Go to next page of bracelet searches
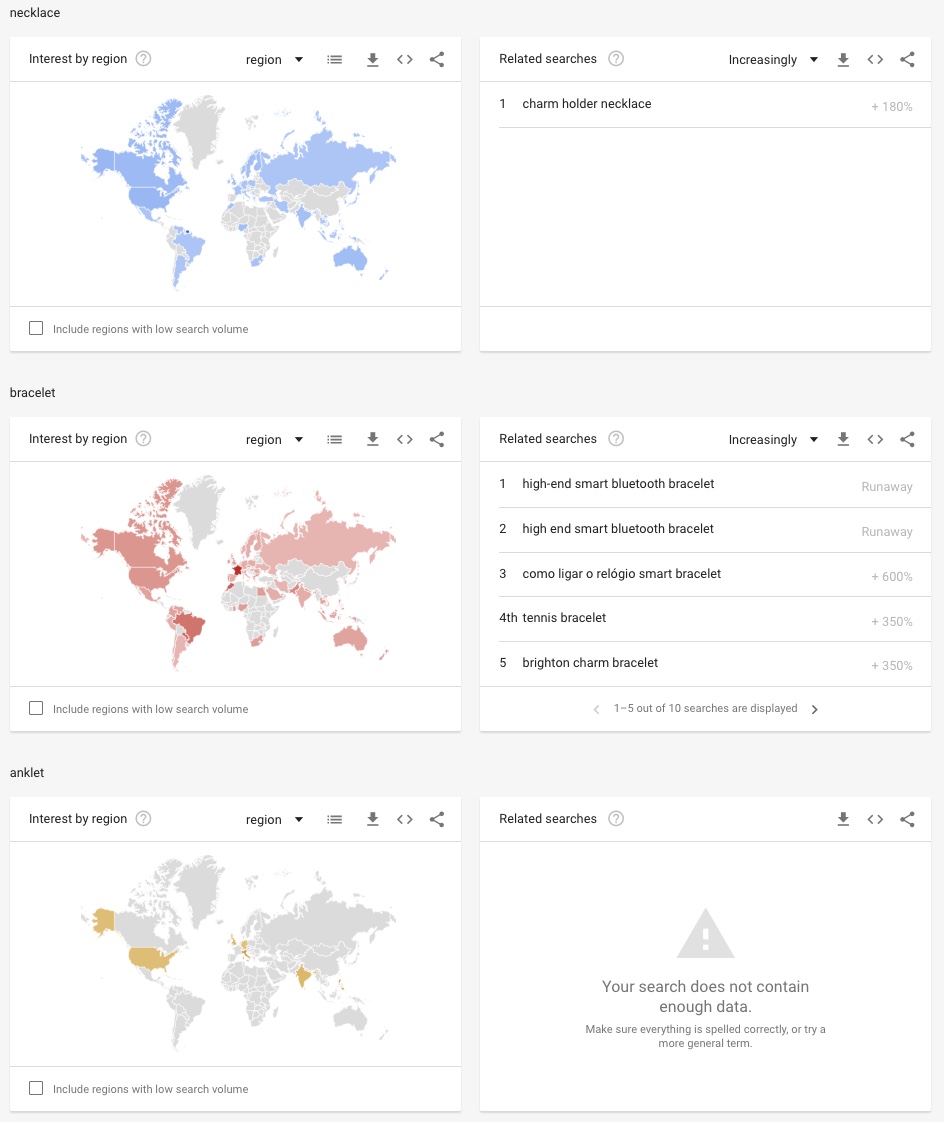 tap(814, 709)
